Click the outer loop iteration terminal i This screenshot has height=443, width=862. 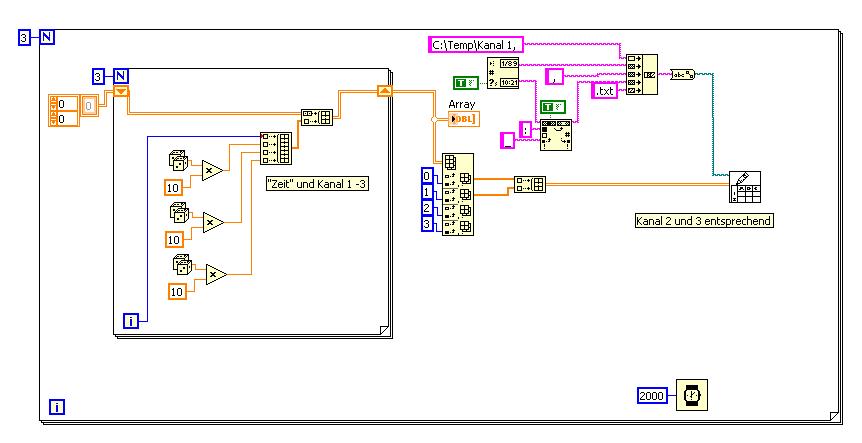pyautogui.click(x=57, y=407)
